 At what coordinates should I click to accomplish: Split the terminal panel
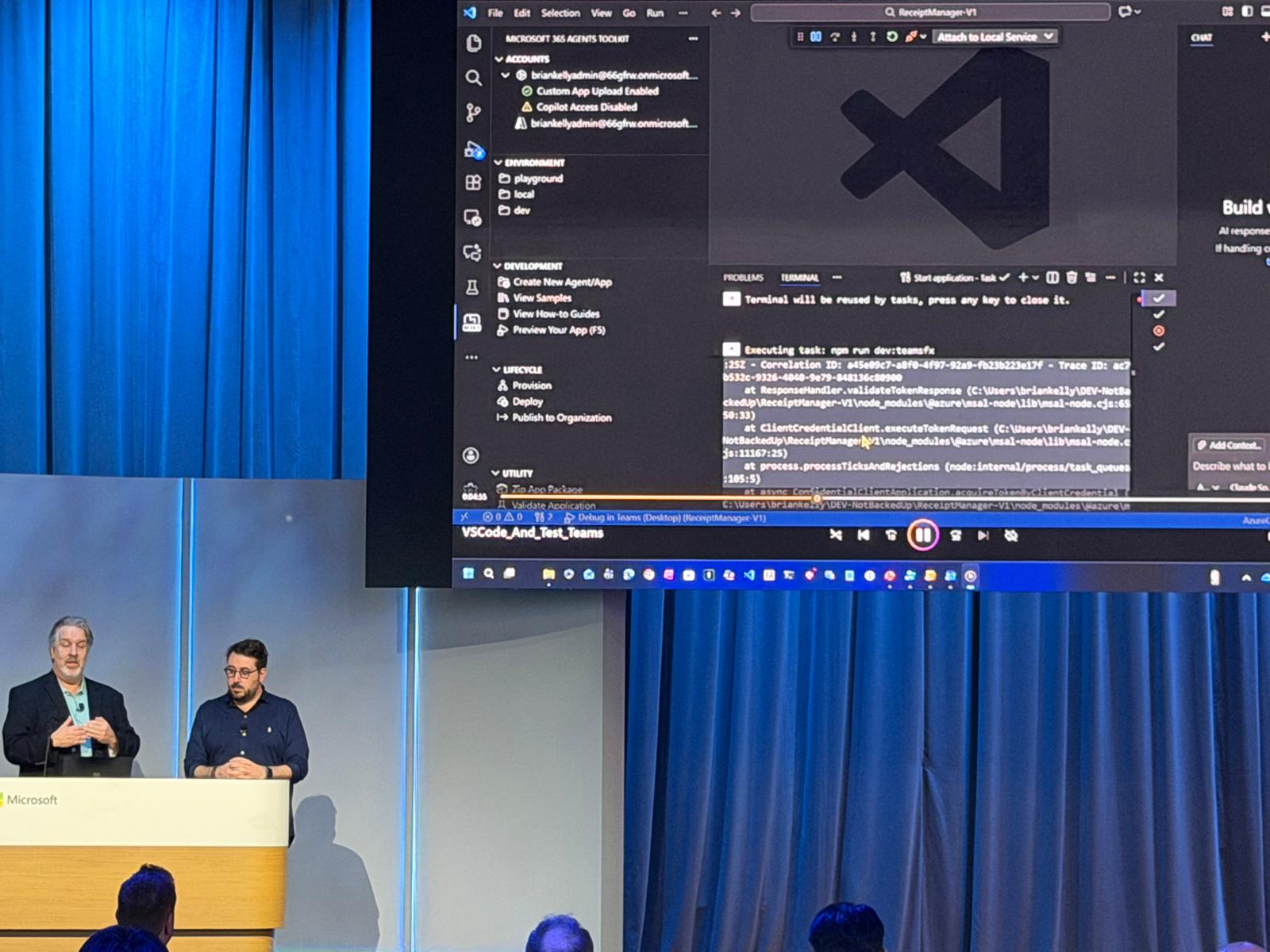click(1053, 278)
